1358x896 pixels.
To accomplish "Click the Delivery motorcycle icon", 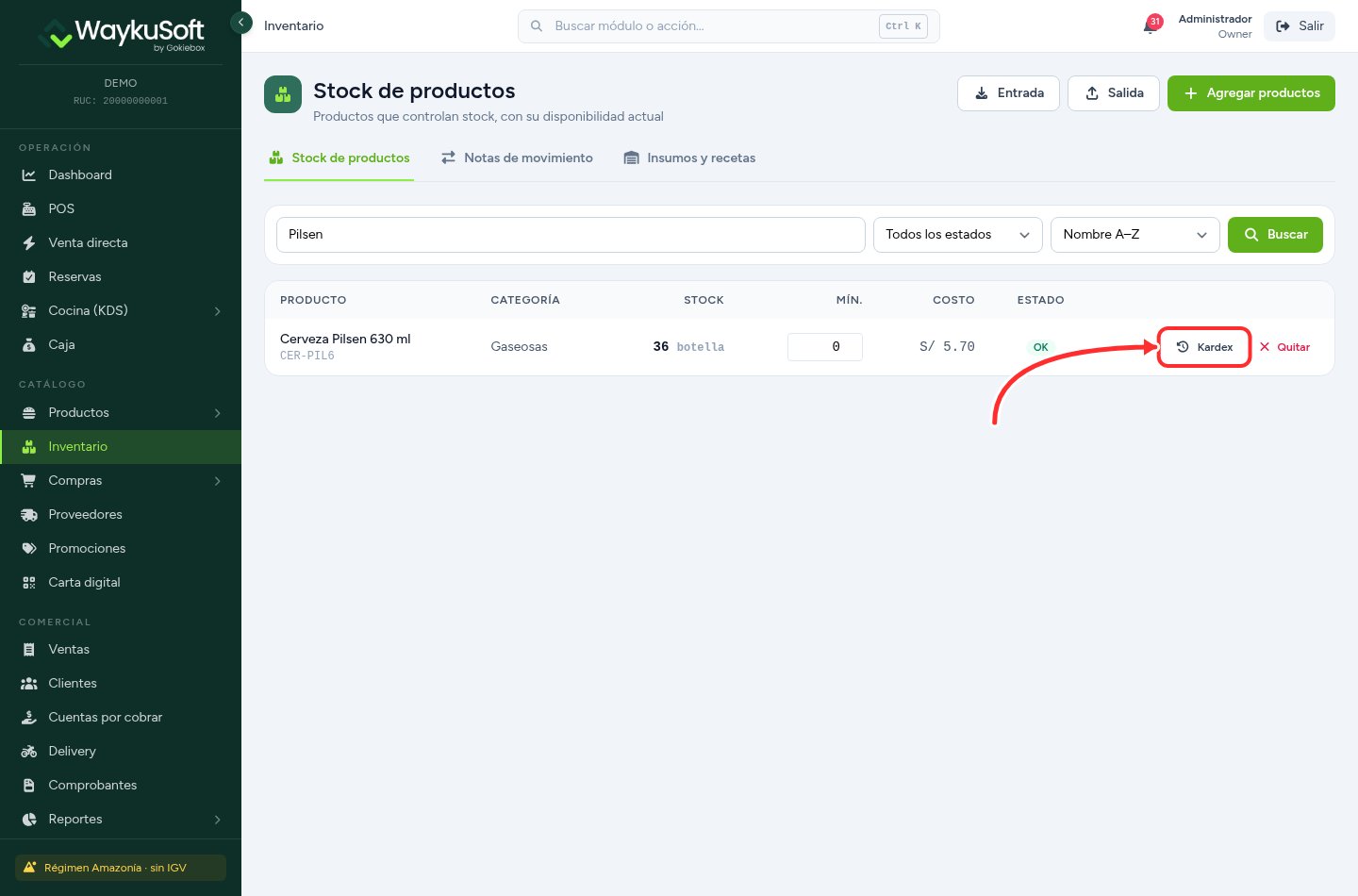I will tap(29, 751).
